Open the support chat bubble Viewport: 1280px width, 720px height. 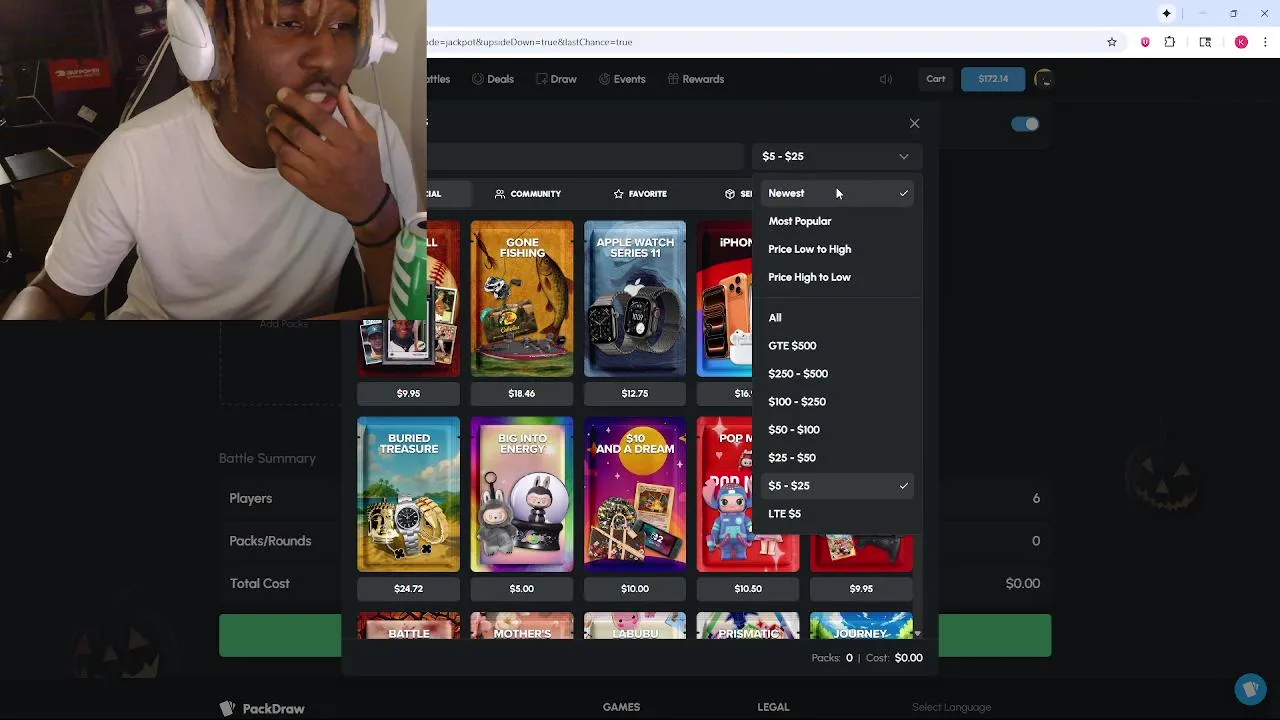tap(1250, 689)
